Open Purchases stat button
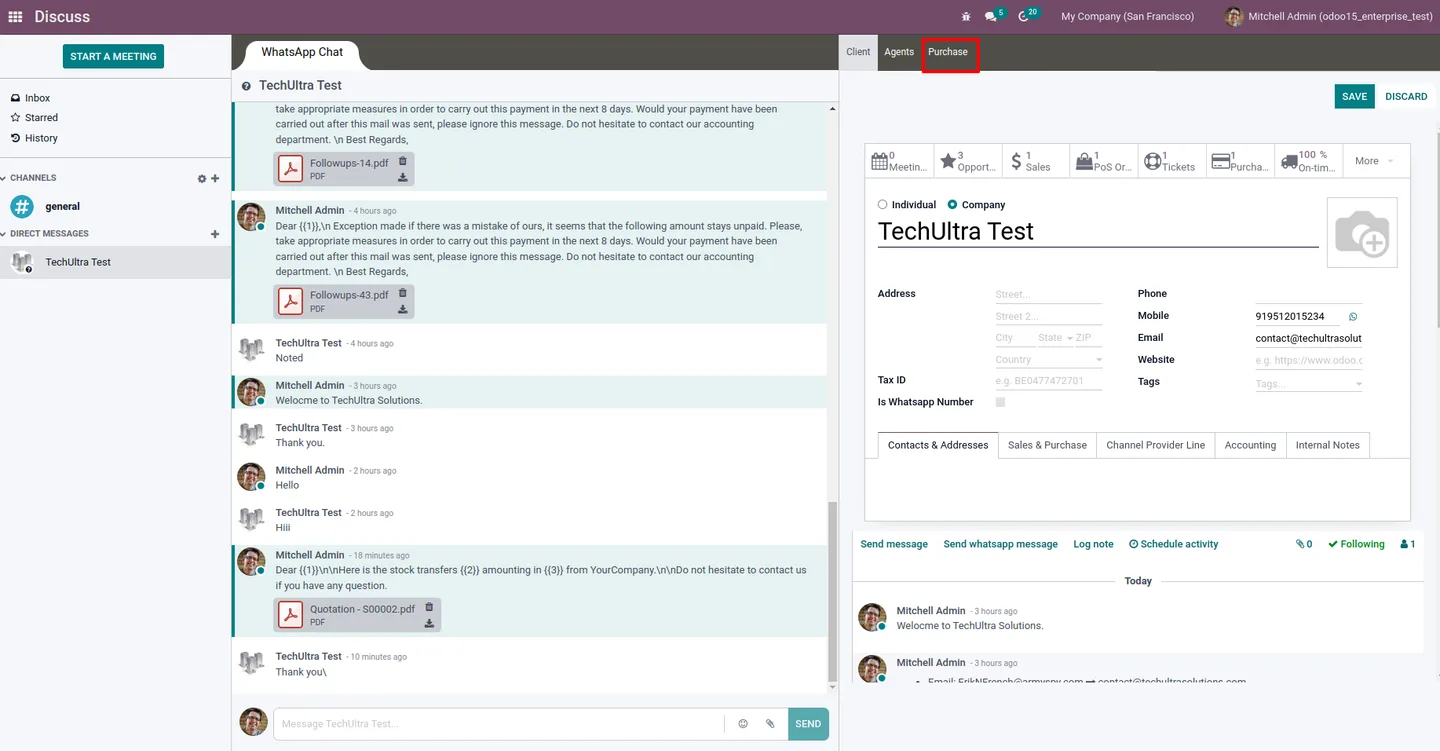1440x751 pixels. click(x=1240, y=161)
